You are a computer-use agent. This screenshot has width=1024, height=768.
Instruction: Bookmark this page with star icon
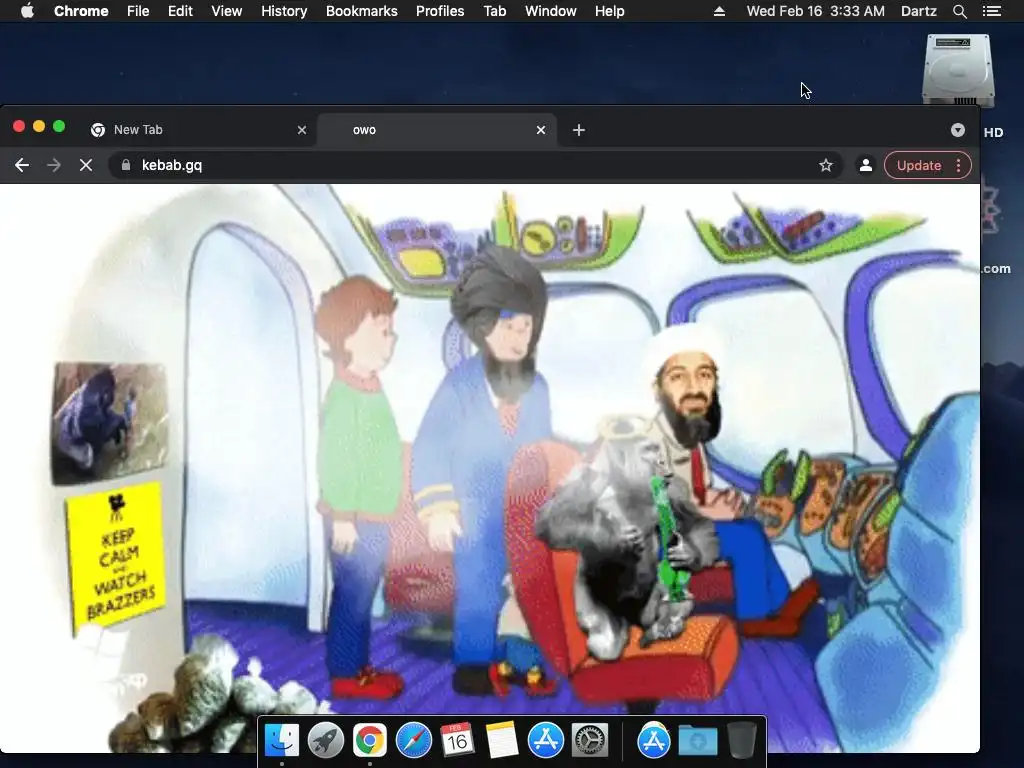[x=826, y=165]
